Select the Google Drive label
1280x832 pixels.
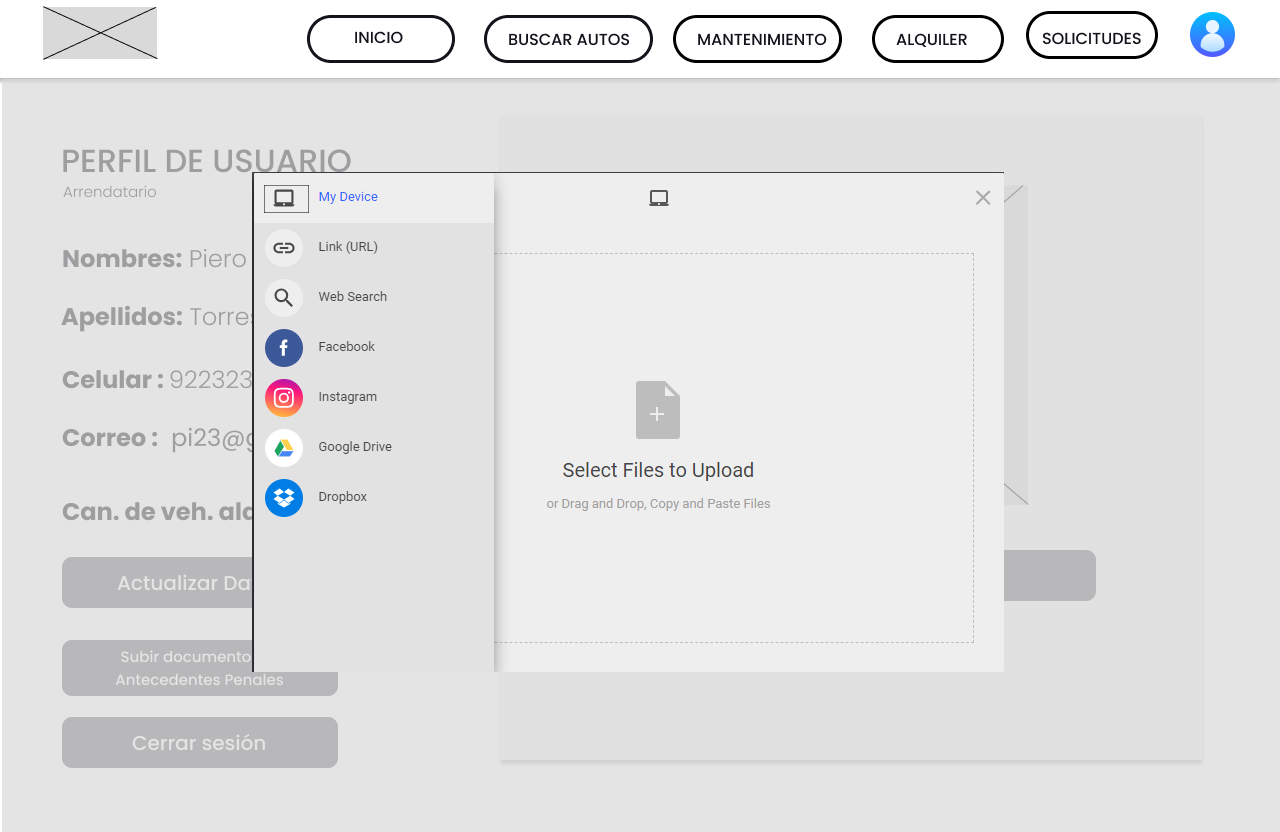(x=355, y=447)
